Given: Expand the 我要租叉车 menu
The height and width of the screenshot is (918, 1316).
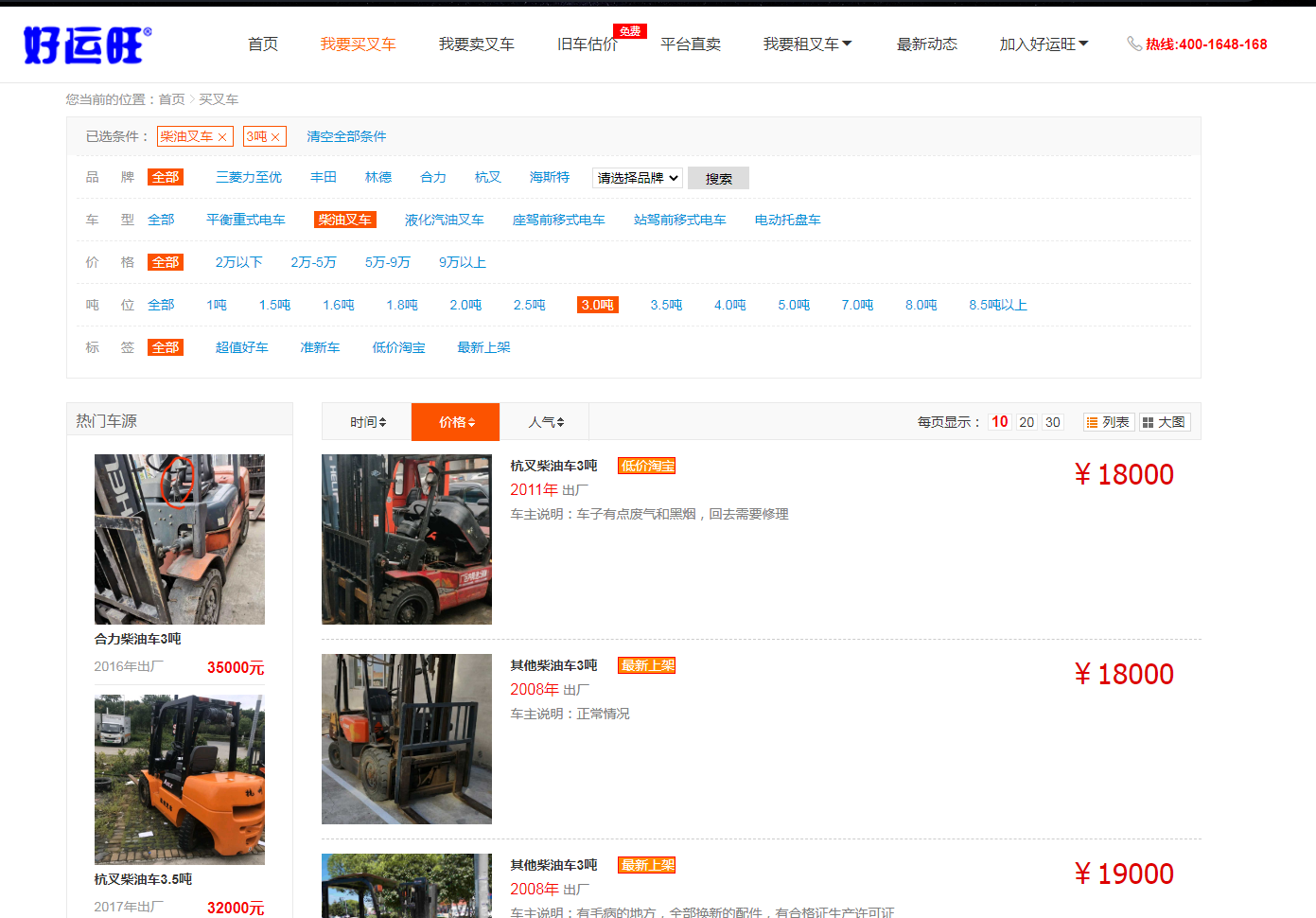Looking at the screenshot, I should point(807,44).
